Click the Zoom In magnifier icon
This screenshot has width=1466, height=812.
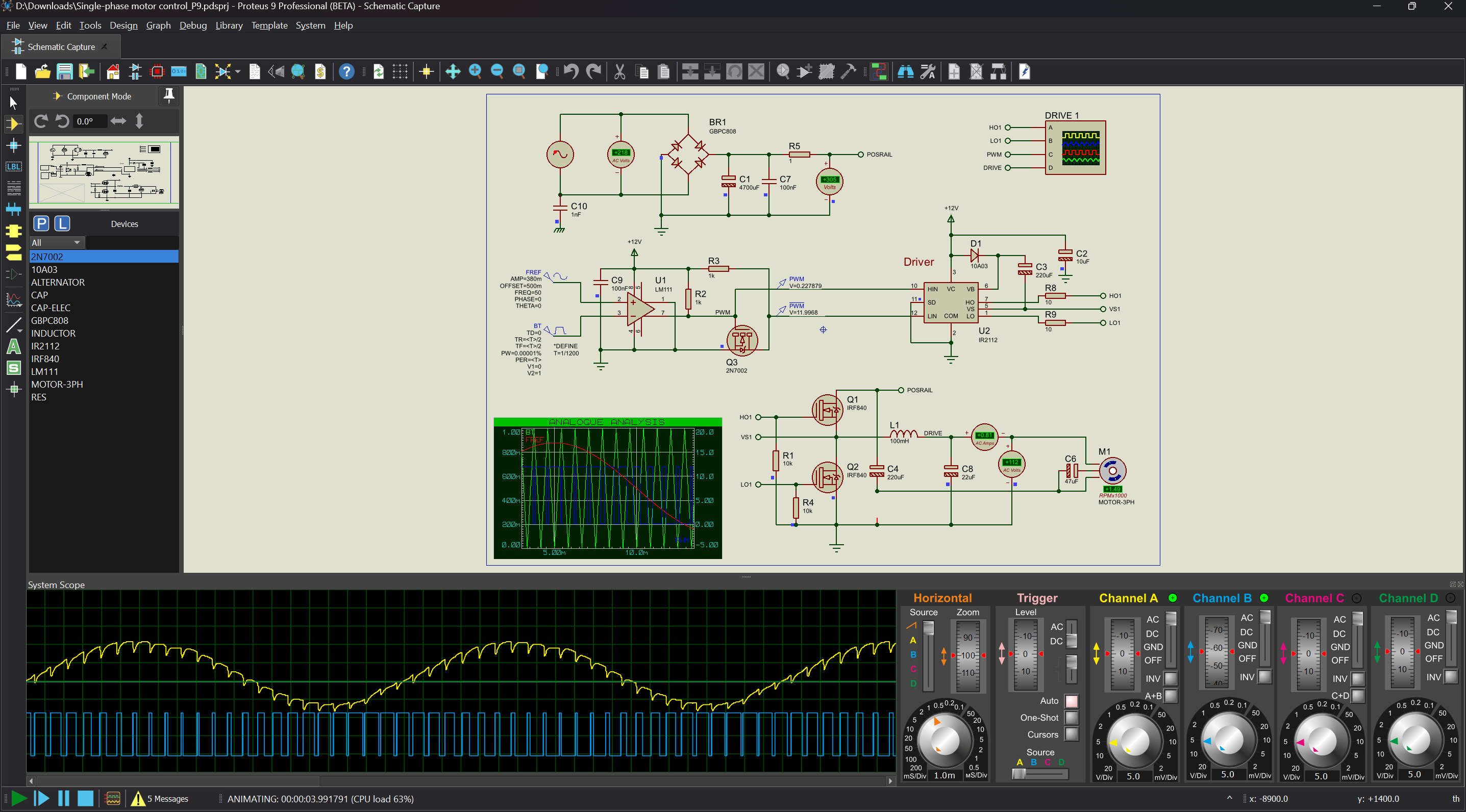point(475,72)
